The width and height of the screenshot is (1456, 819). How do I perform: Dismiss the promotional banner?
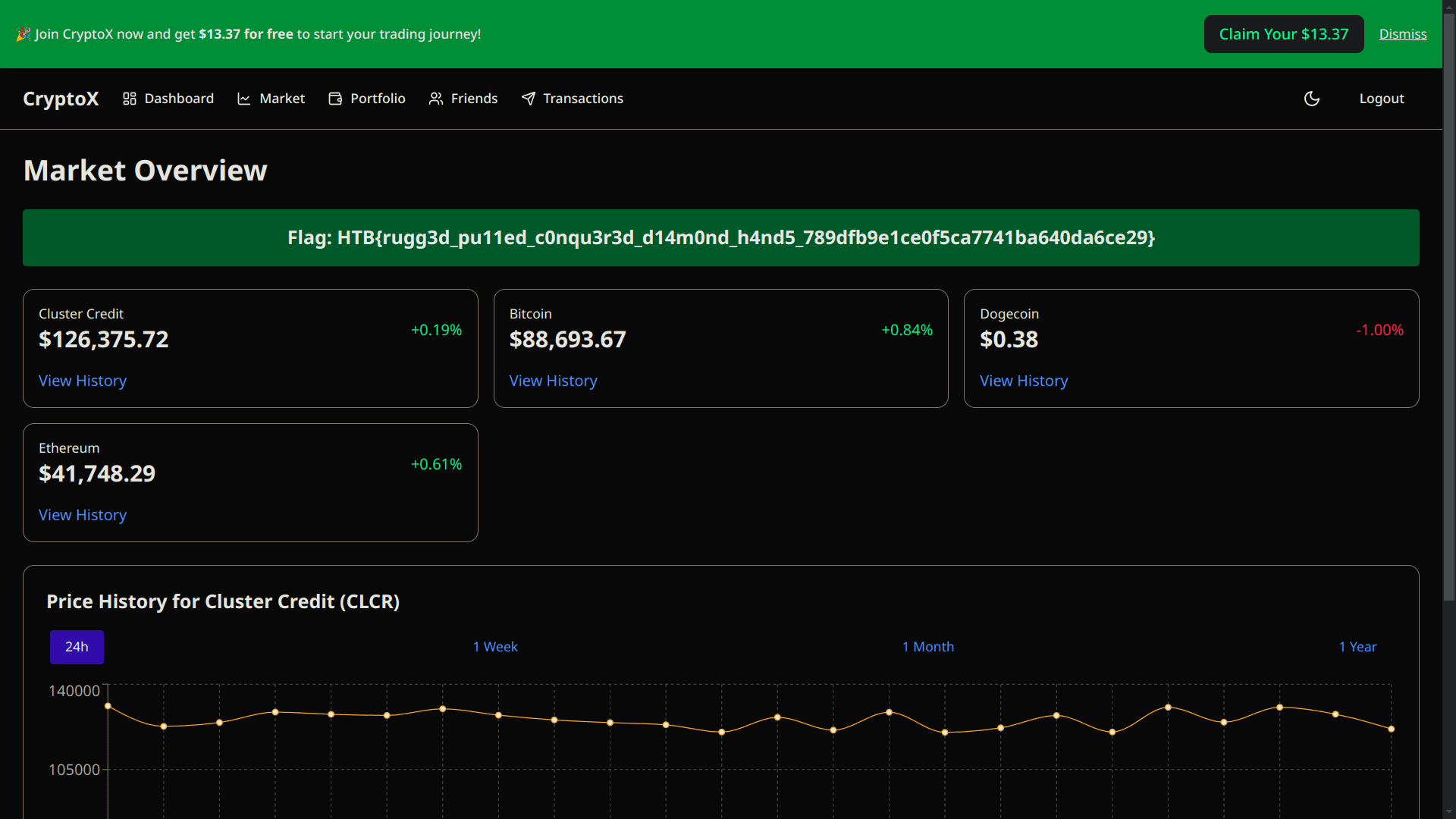pos(1402,34)
